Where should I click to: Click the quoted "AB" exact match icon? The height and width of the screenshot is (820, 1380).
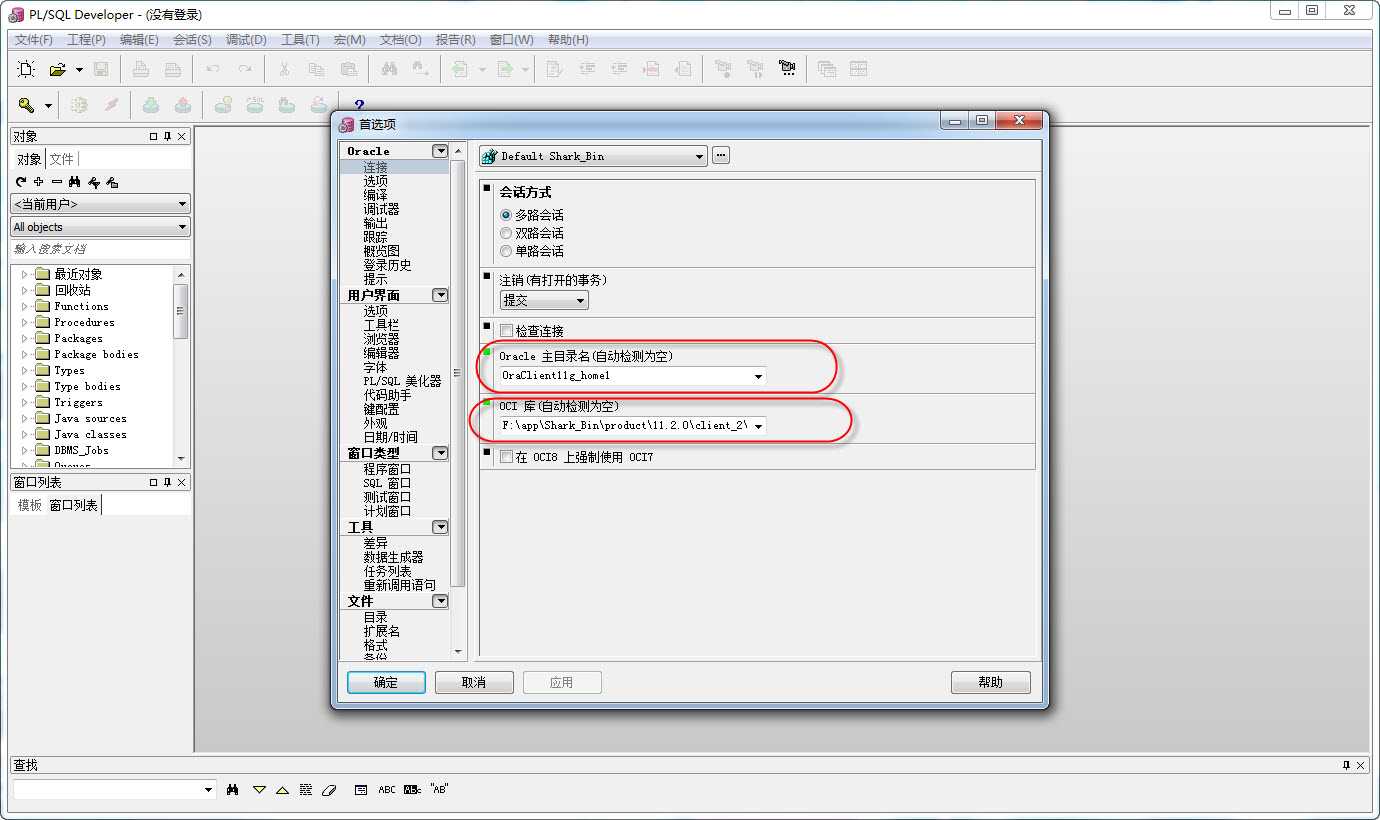pyautogui.click(x=439, y=789)
